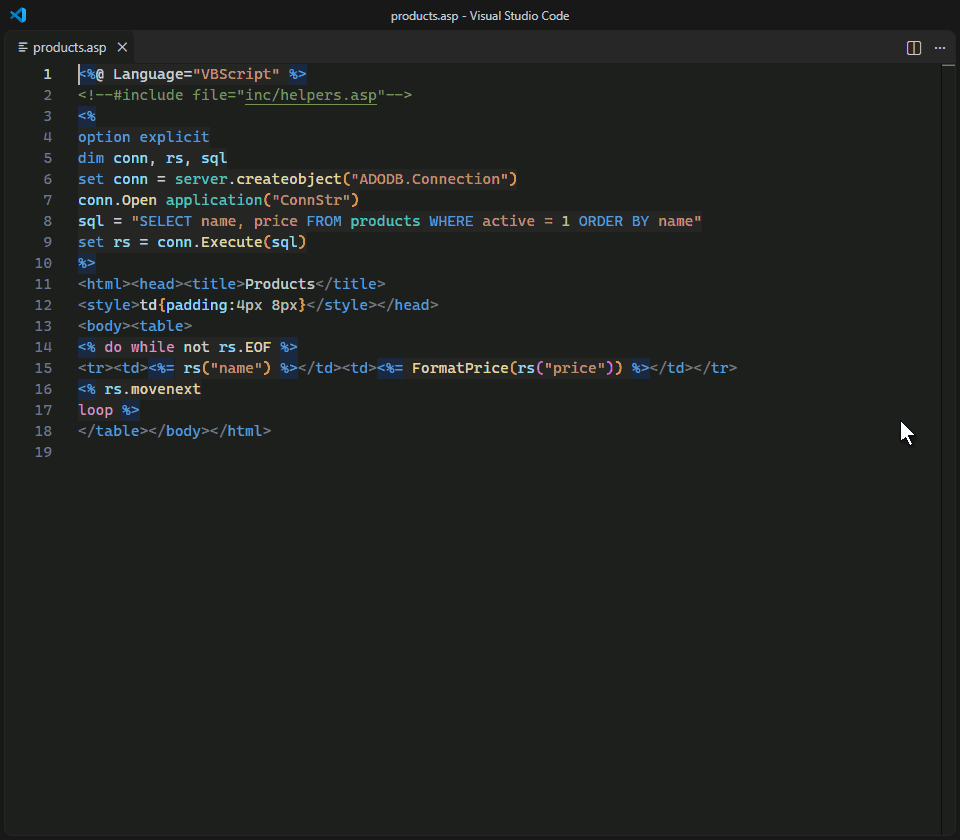Click the "ConnStr" string on line 7

311,200
